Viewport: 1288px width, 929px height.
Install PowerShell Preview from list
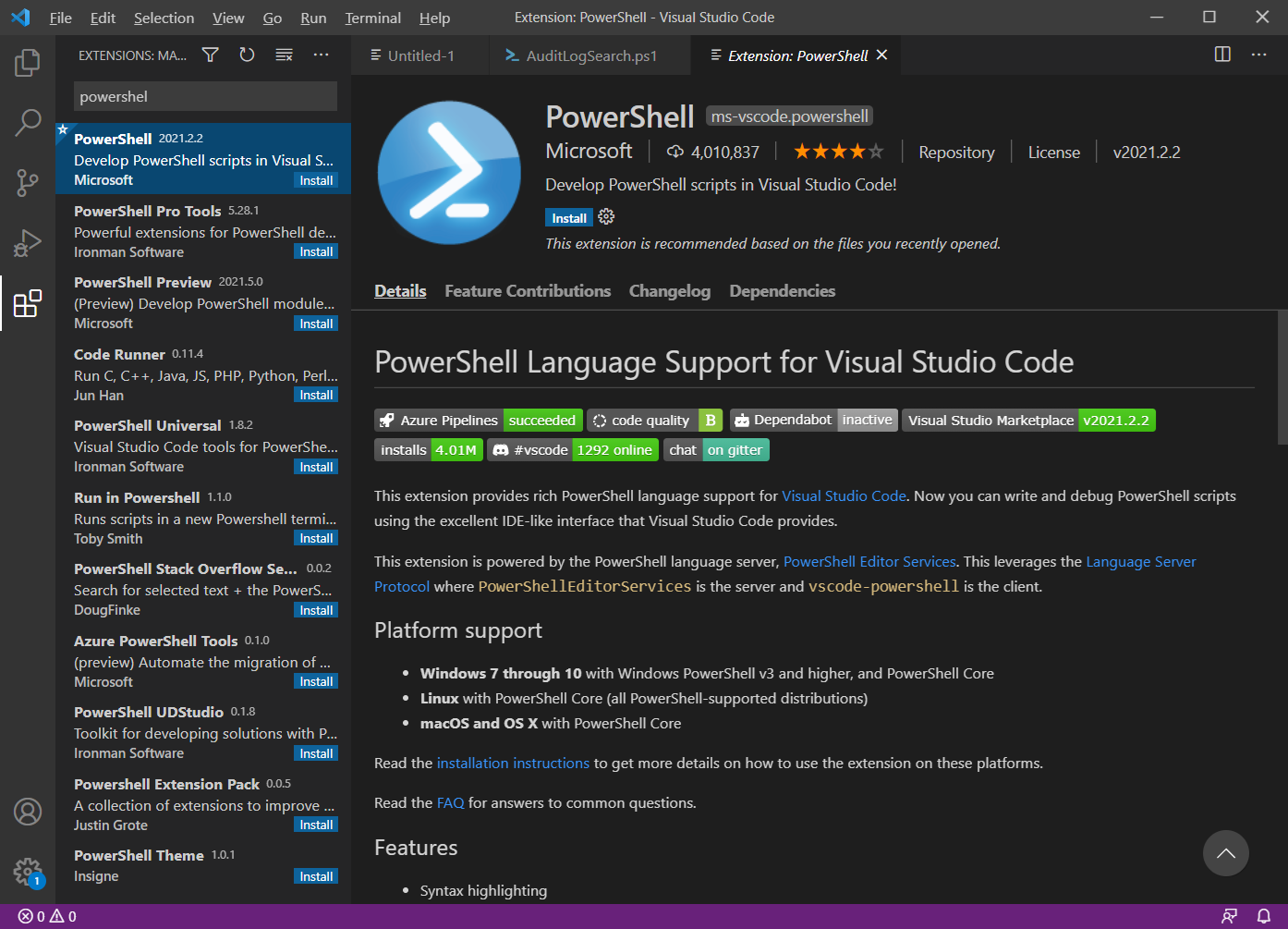pos(316,324)
